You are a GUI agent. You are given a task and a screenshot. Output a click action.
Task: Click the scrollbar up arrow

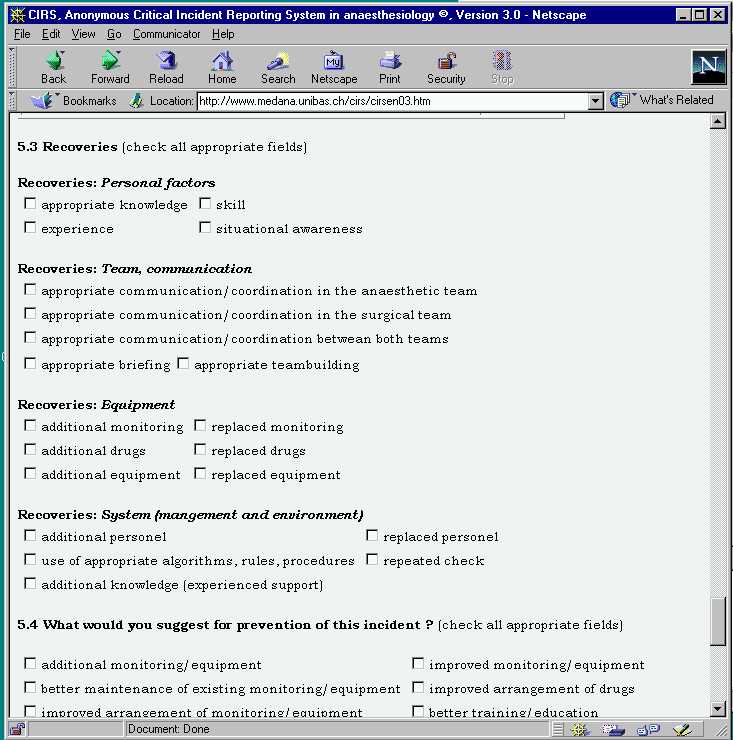pos(717,122)
